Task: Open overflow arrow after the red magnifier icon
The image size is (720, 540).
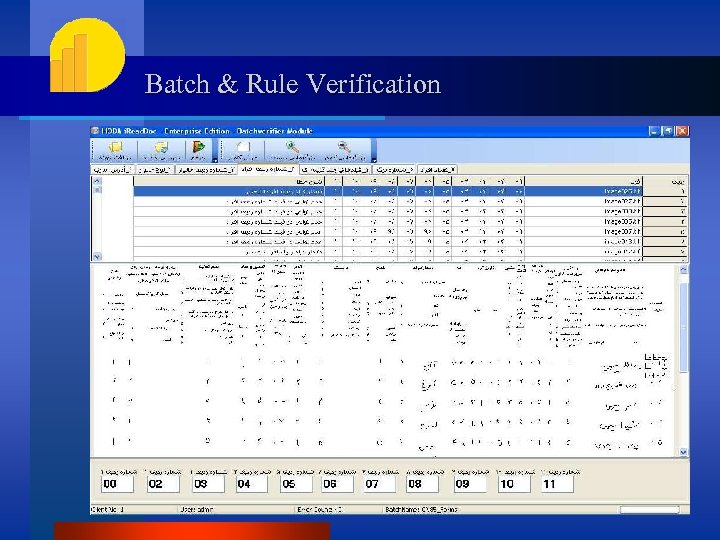Action: click(x=374, y=160)
